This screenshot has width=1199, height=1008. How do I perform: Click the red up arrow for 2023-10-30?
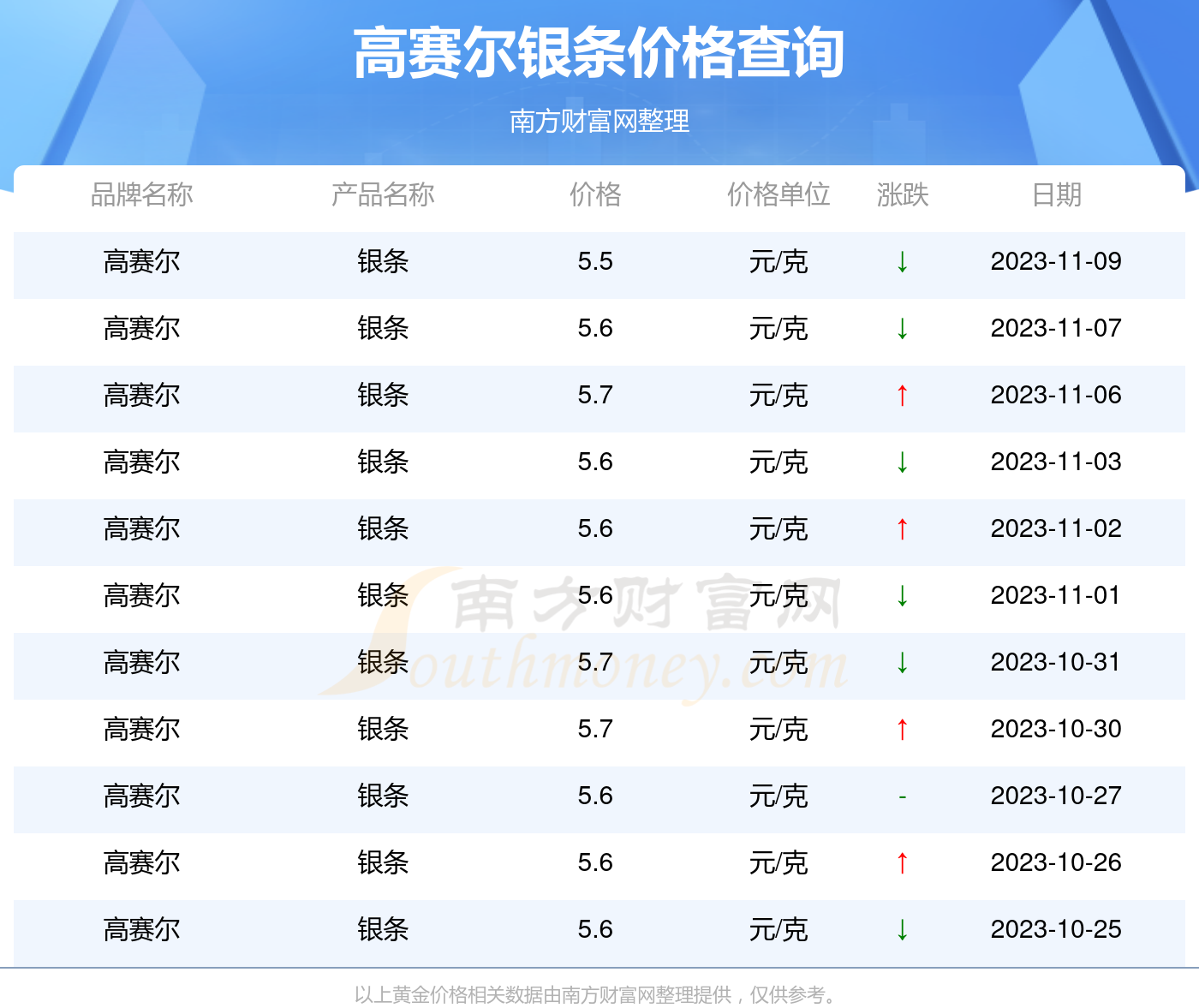(x=902, y=730)
